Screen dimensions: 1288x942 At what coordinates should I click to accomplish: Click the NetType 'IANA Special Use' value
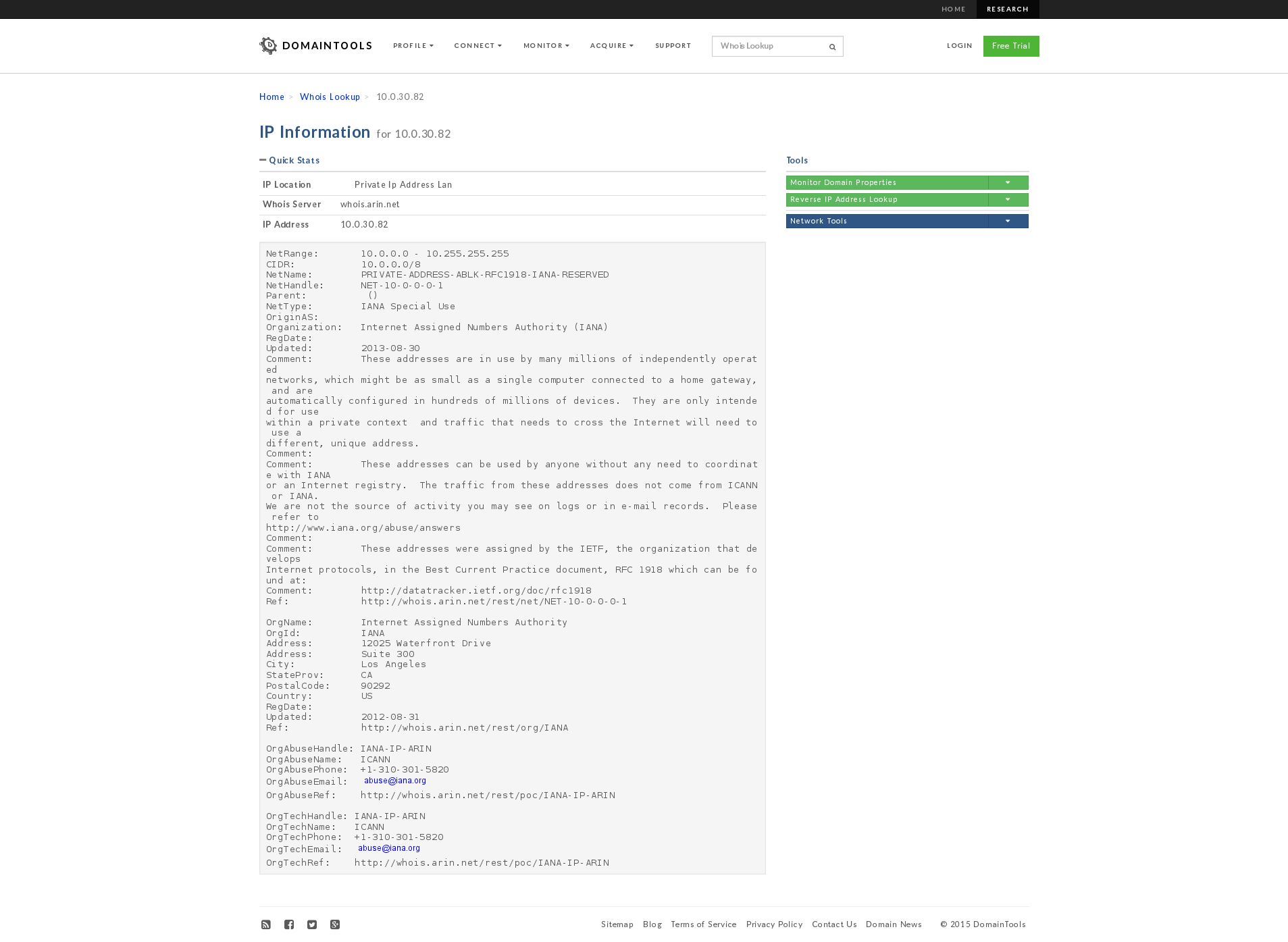(x=408, y=307)
